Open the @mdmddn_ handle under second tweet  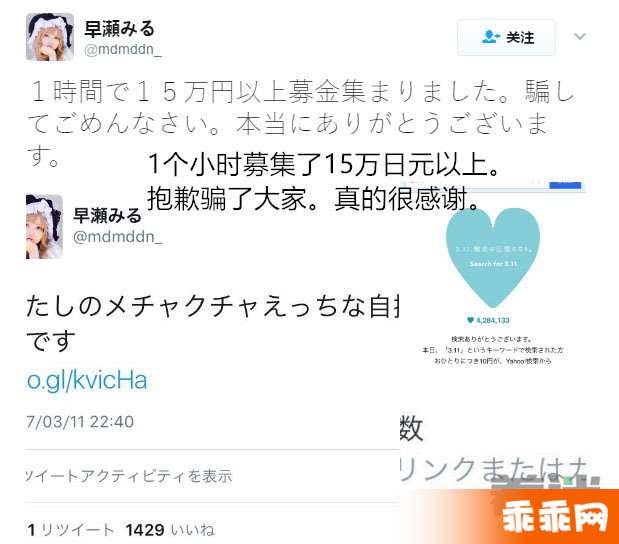[117, 236]
